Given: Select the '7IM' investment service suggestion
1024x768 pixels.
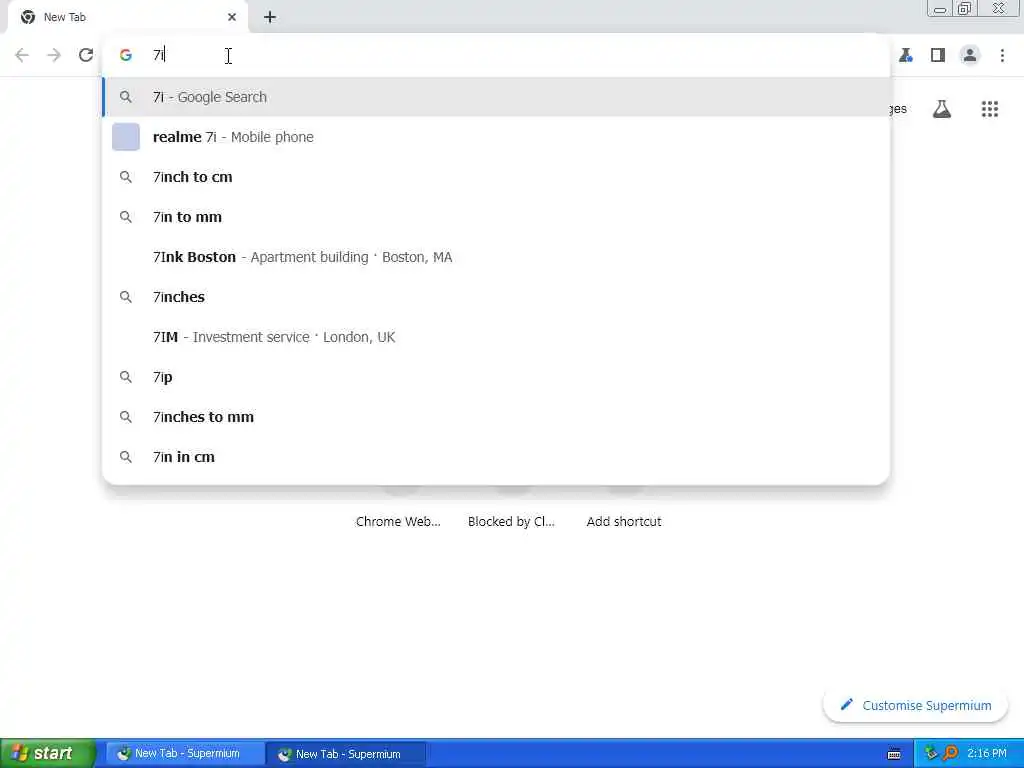Looking at the screenshot, I should pos(496,337).
